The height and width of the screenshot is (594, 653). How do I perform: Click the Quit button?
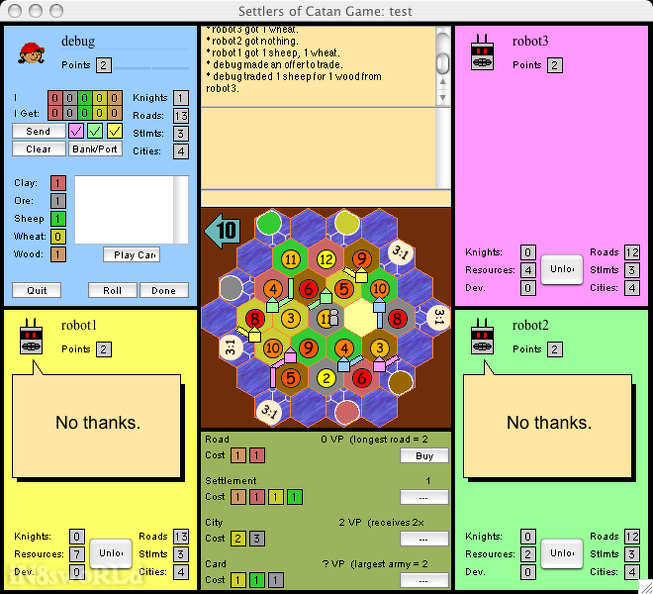(x=37, y=290)
